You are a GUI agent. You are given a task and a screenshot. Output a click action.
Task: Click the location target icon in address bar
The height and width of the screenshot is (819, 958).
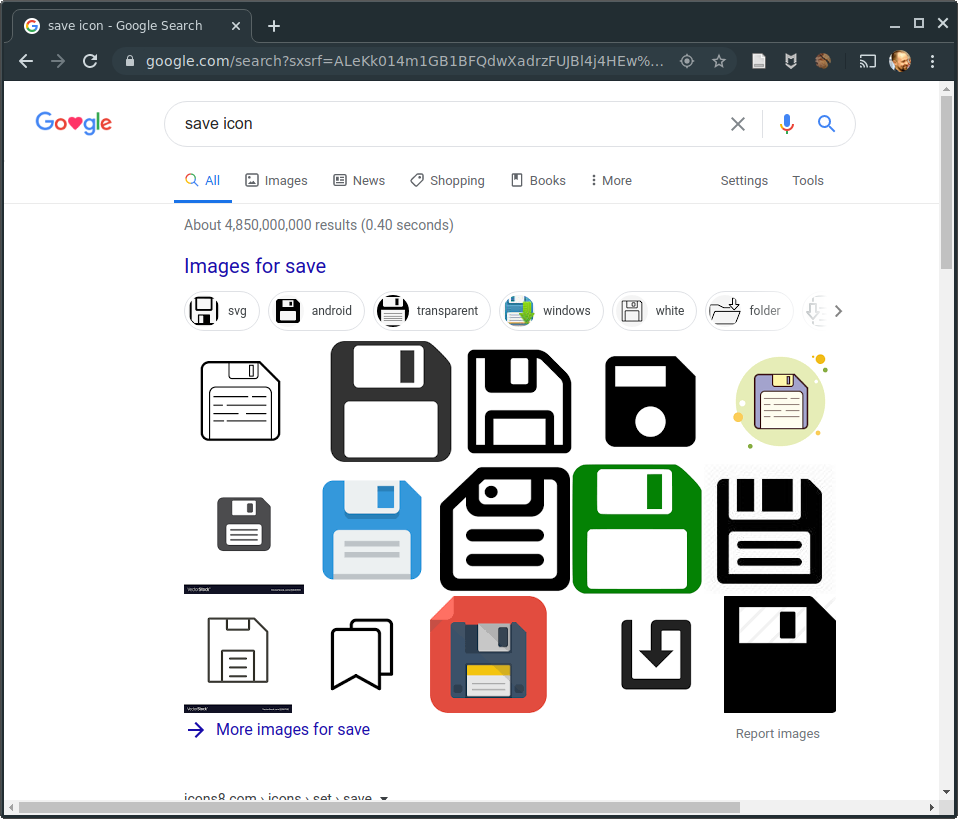click(687, 61)
